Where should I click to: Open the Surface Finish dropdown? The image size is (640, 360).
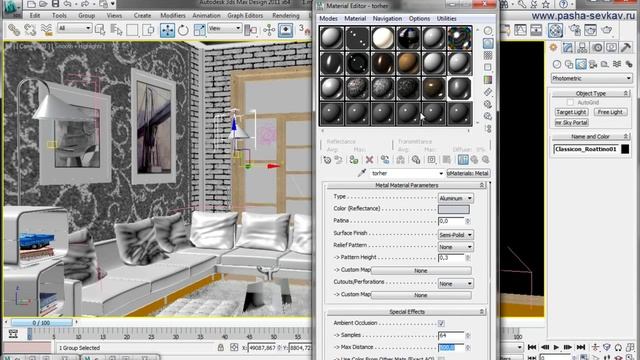(x=456, y=235)
